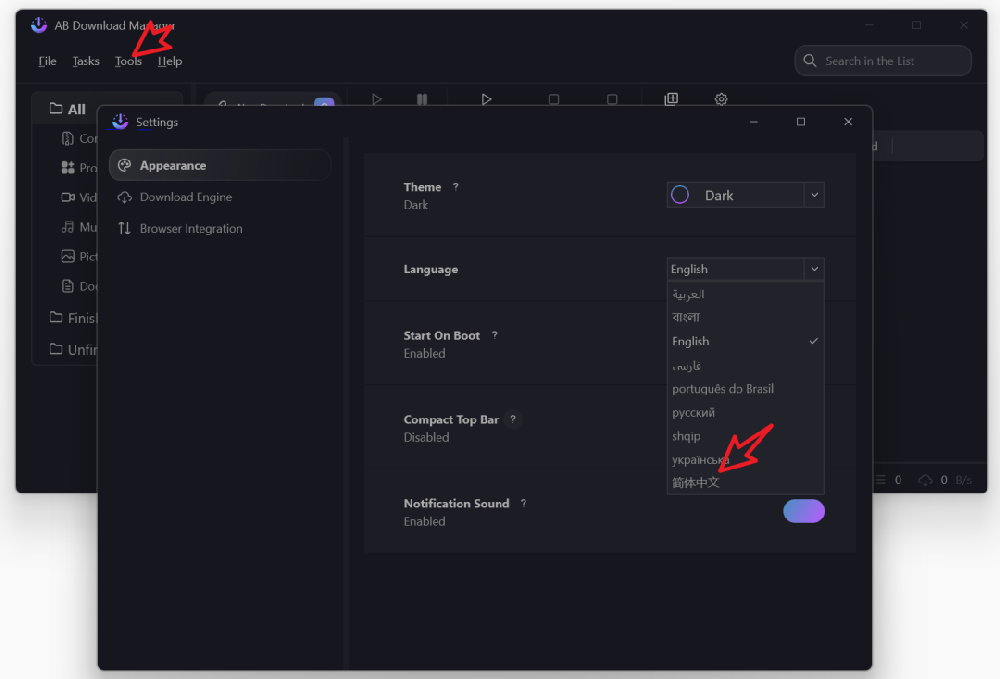
Task: Click the Language dropdown showing English
Action: click(x=745, y=269)
